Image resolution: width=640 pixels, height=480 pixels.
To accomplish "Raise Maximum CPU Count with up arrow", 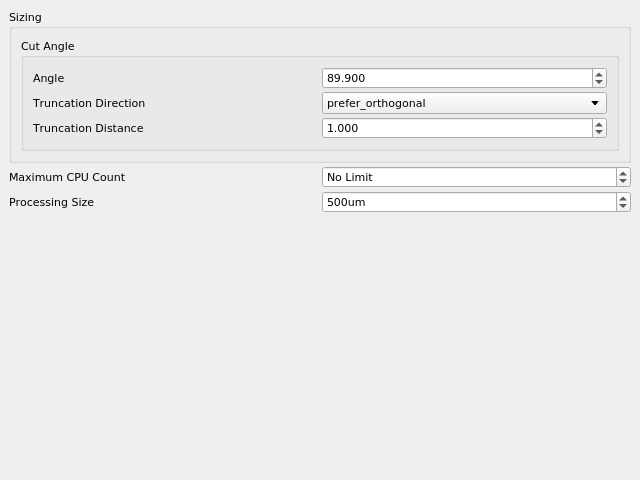I will point(623,173).
